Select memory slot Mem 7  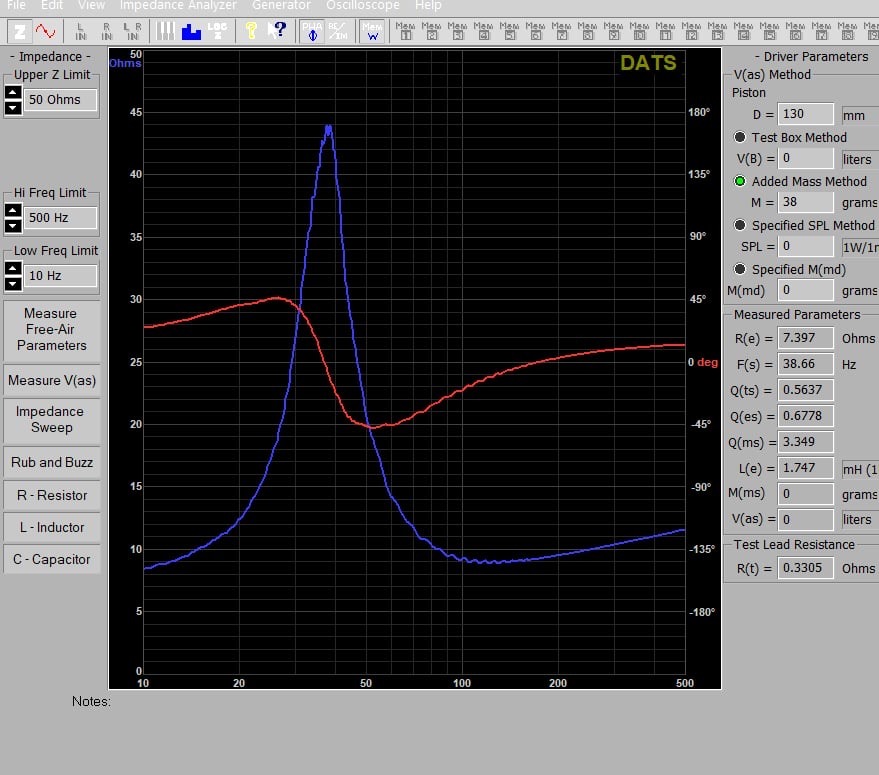pyautogui.click(x=561, y=31)
